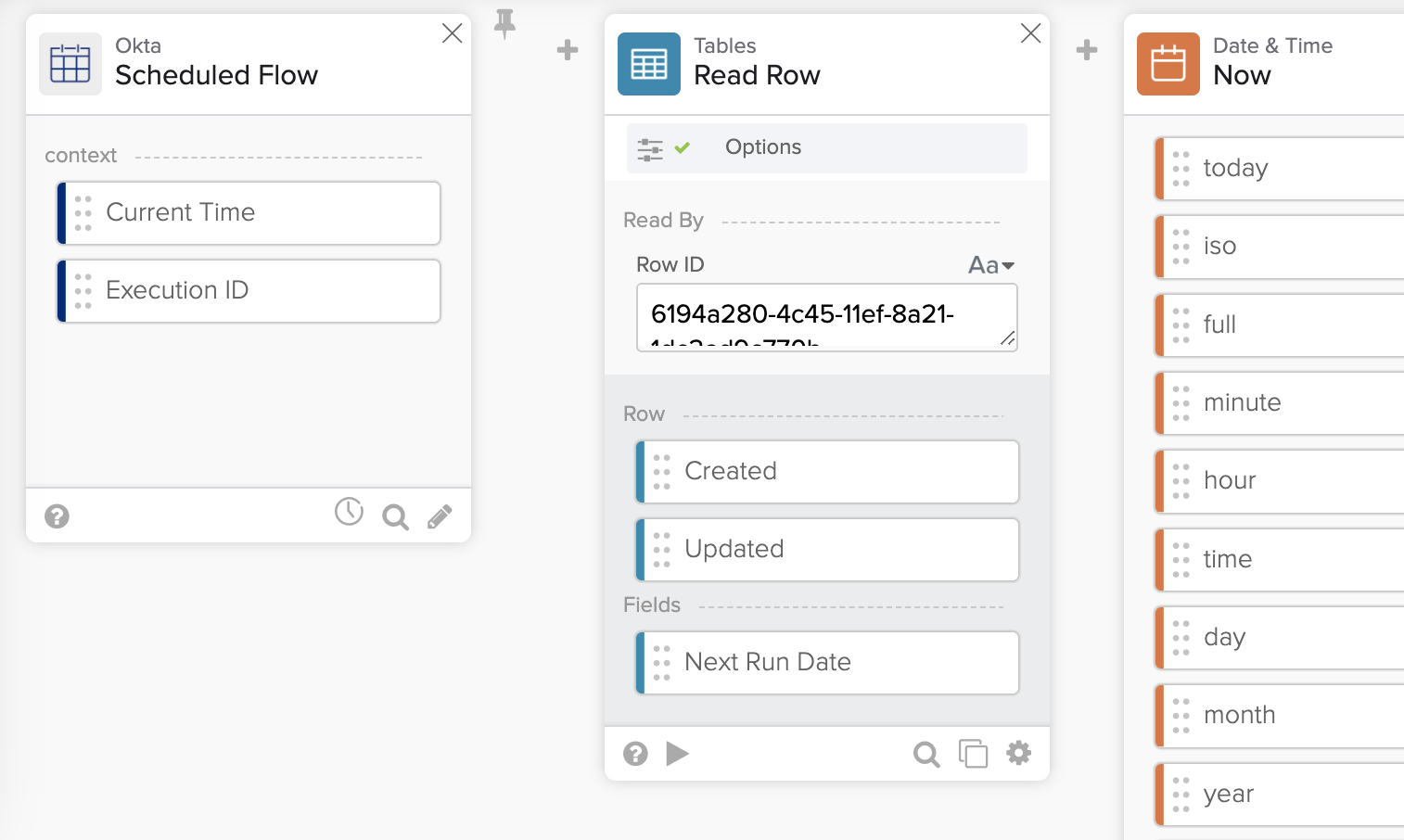Duplicate the Read Row card using the copy icon

coord(973,754)
